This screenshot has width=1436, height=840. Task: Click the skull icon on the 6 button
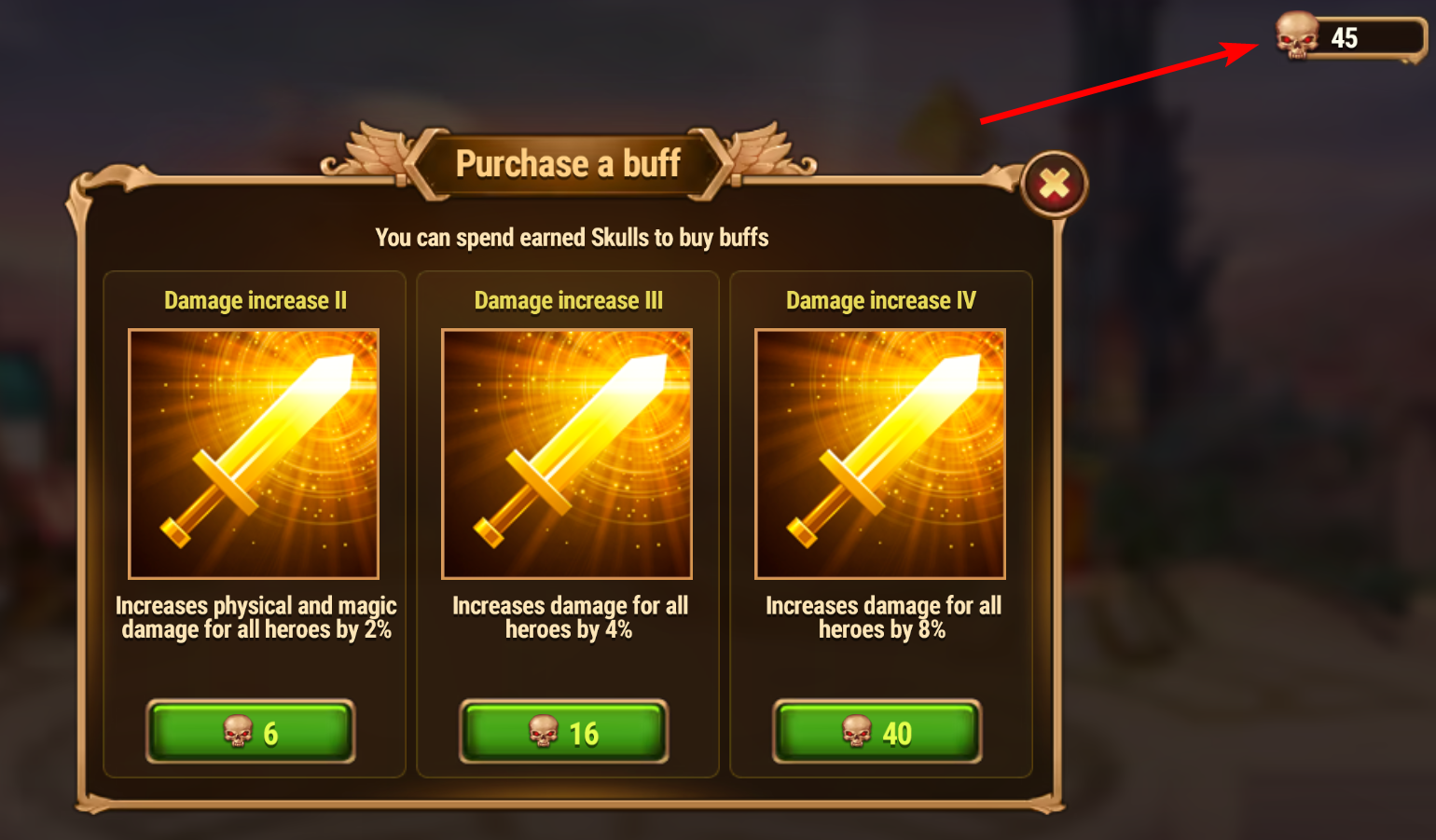click(238, 732)
